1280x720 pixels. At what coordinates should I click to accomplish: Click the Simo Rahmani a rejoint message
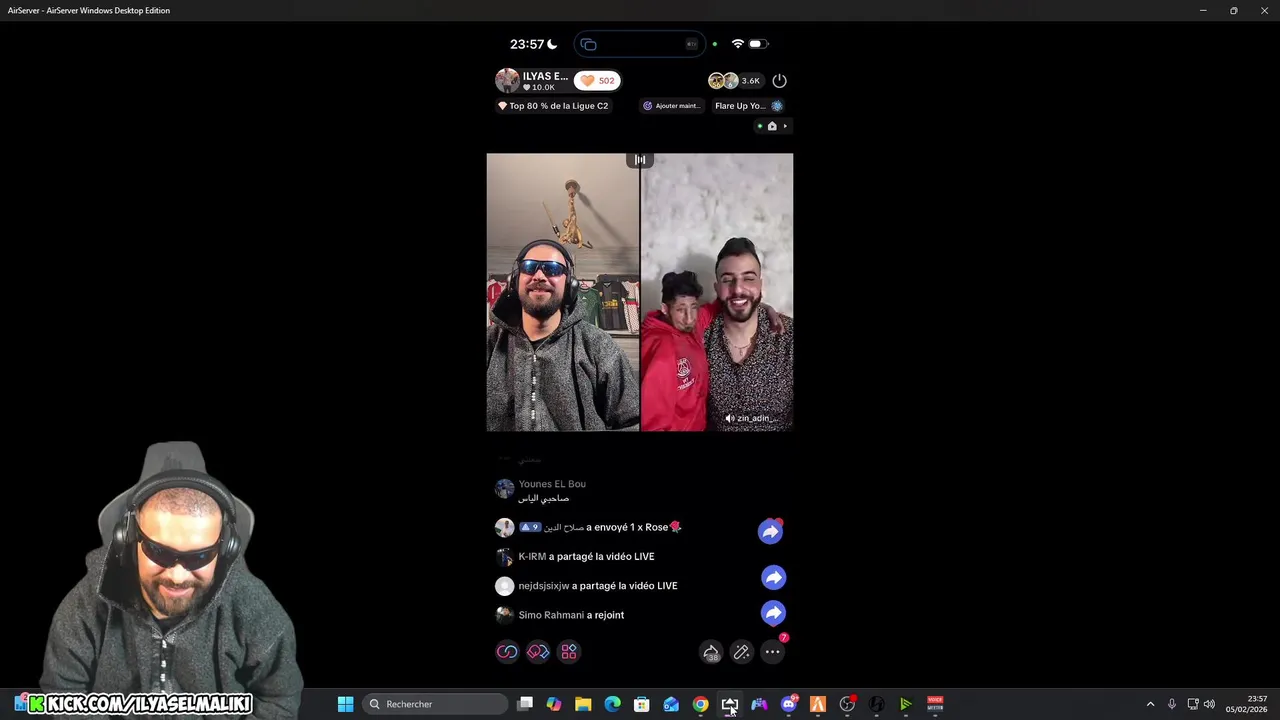[571, 615]
